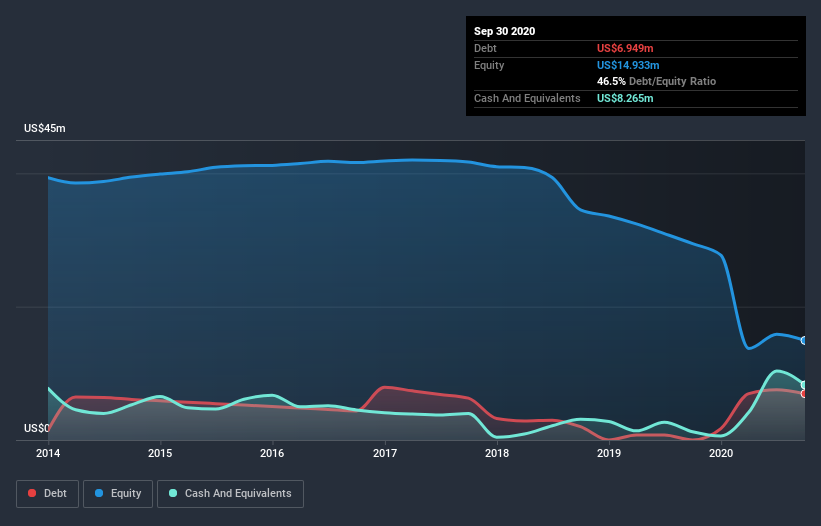The height and width of the screenshot is (526, 821).
Task: Click the red Debt endpoint marker
Action: point(804,394)
